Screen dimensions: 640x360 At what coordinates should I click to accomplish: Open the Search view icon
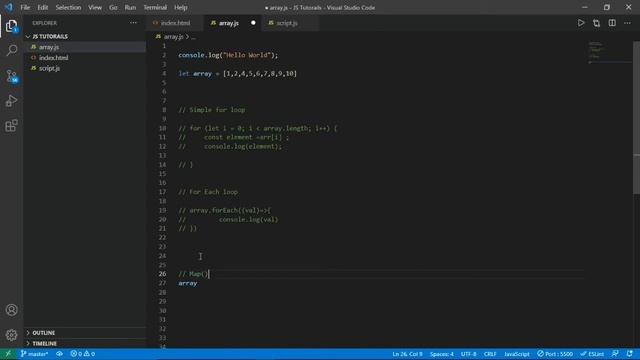click(x=11, y=50)
